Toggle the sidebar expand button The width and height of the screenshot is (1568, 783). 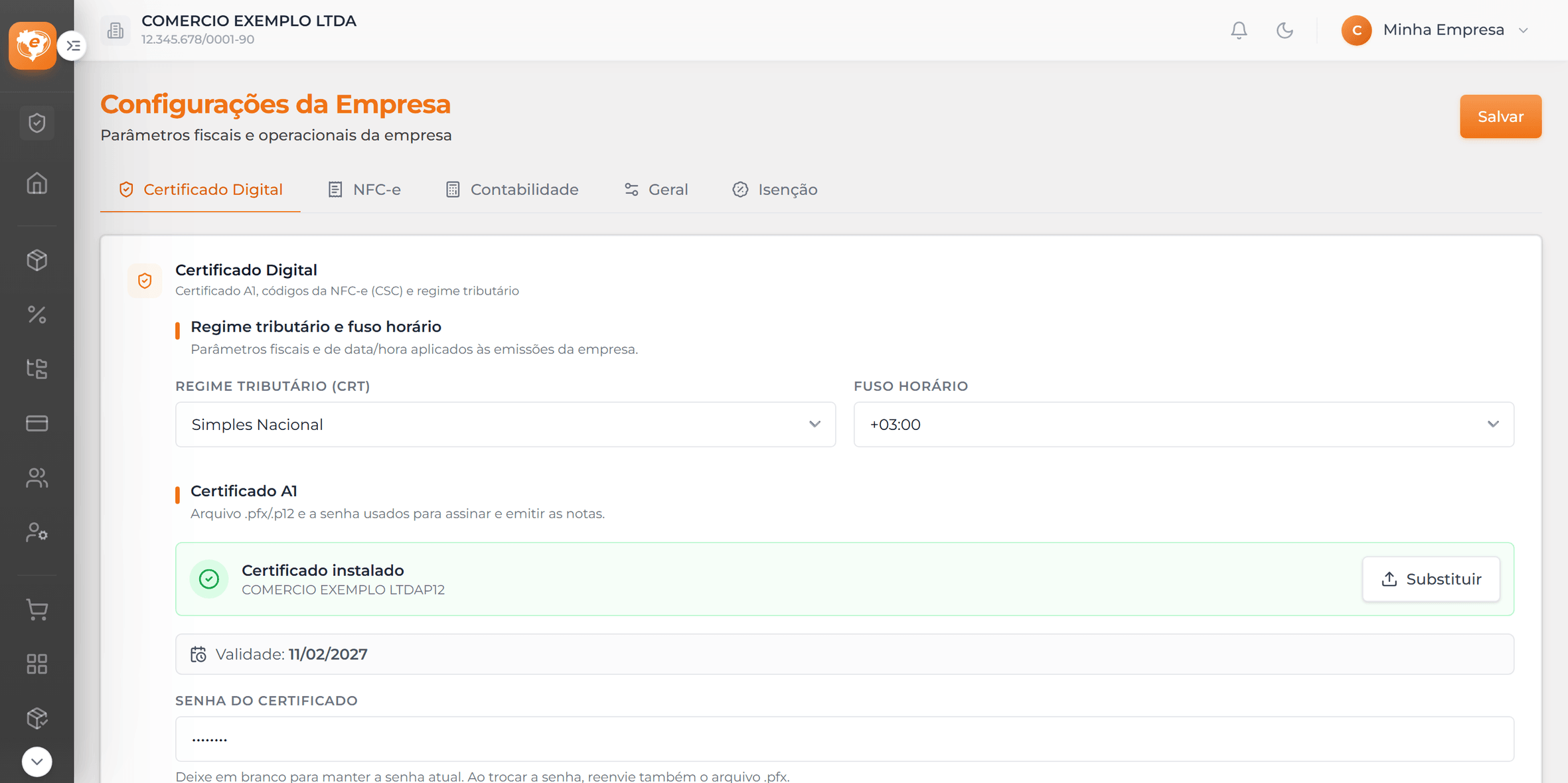point(72,46)
